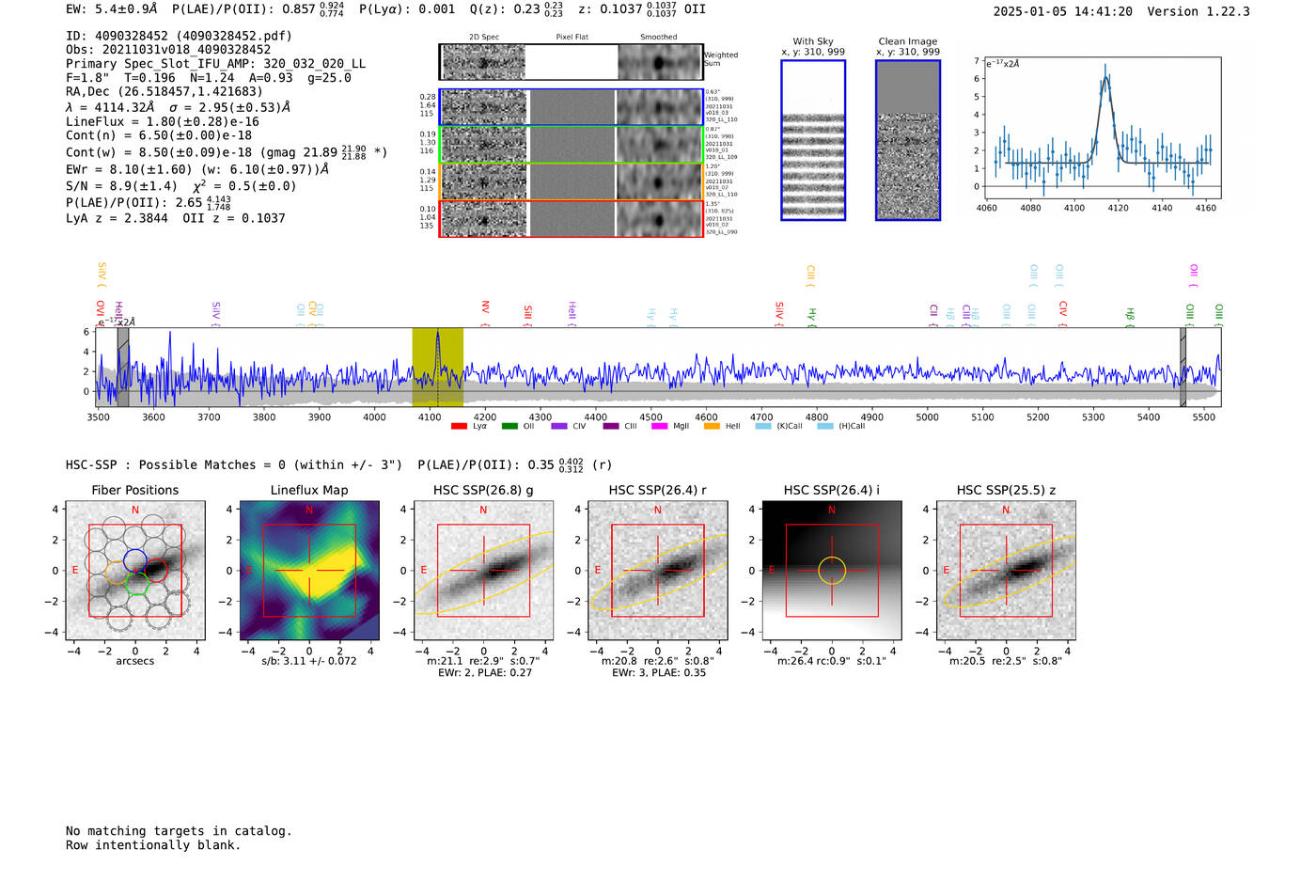Click the purple CIV legend swatch

559,427
